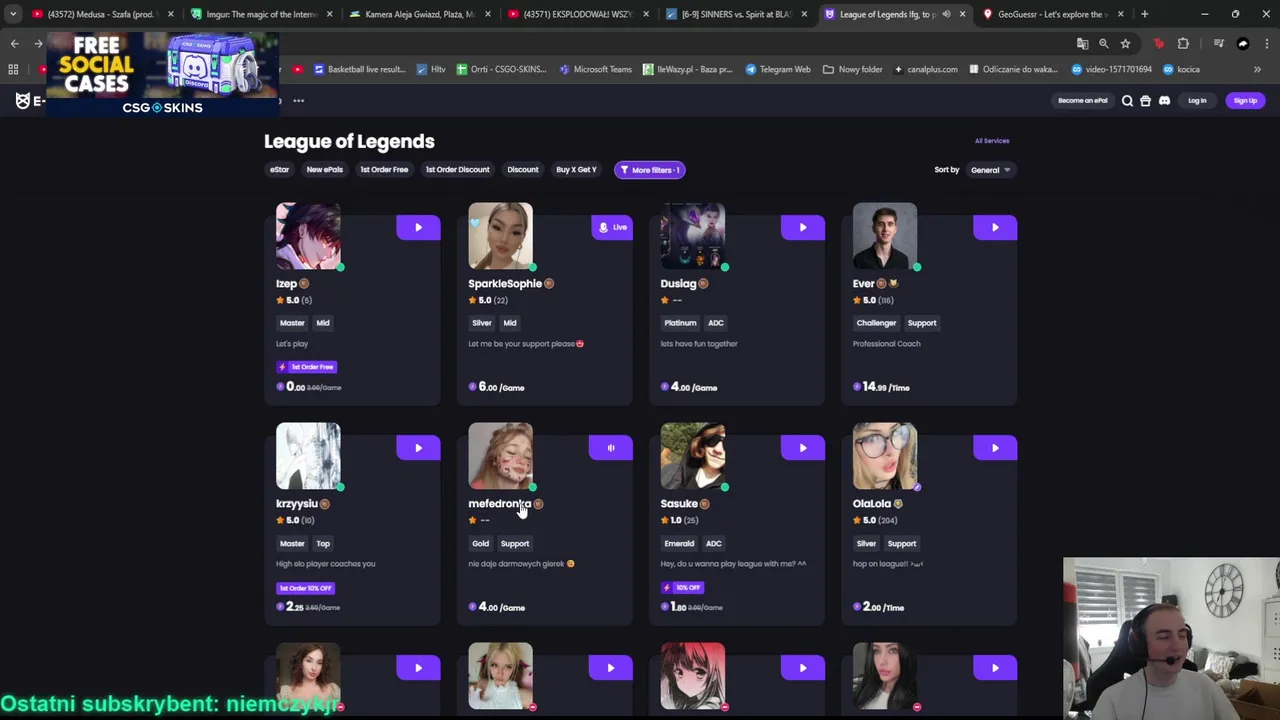Toggle the New ePals filter
The width and height of the screenshot is (1280, 720).
pyautogui.click(x=324, y=170)
